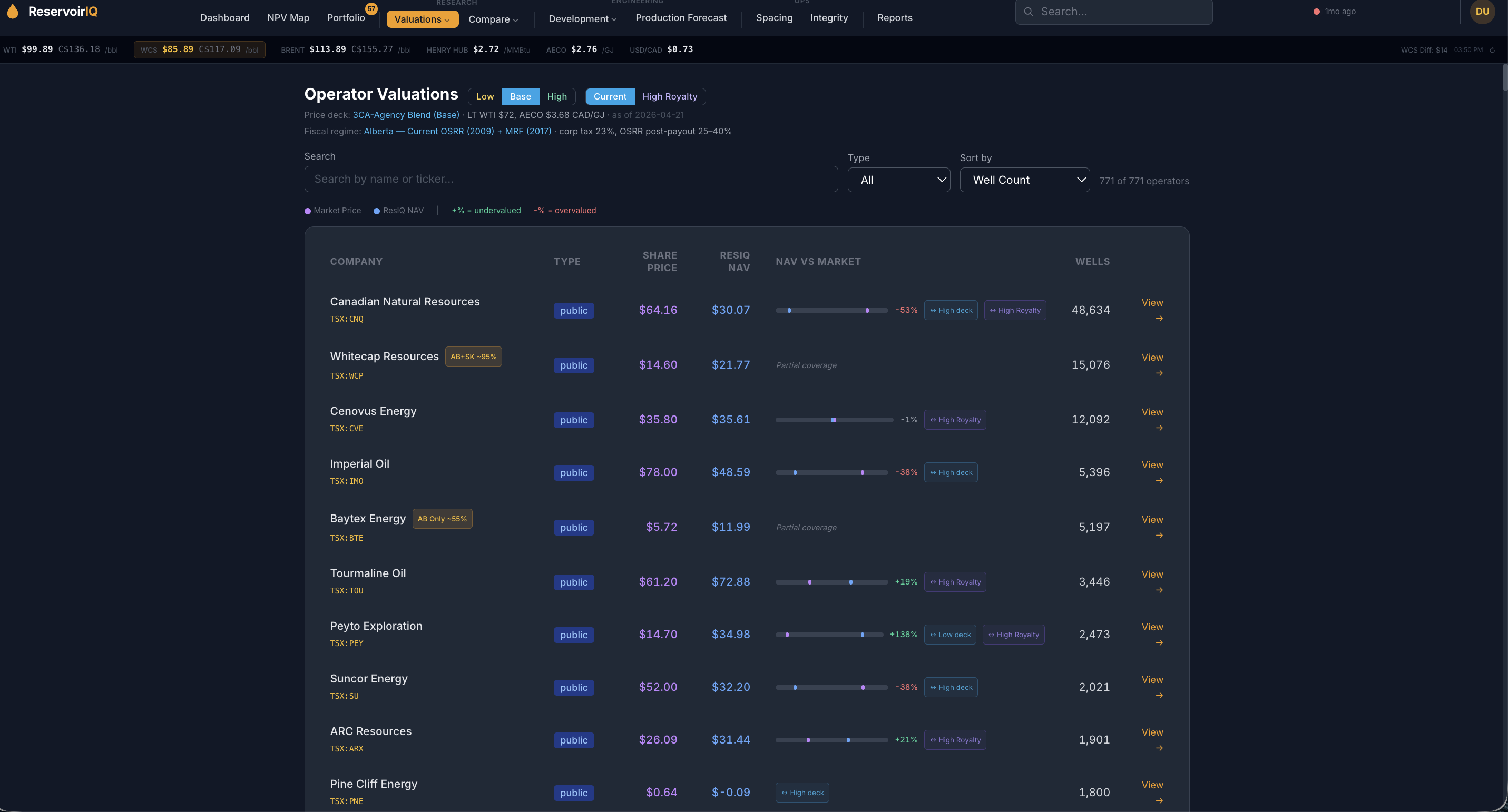Toggle High deck chip for Imperial Oil
Image resolution: width=1508 pixels, height=812 pixels.
click(951, 473)
